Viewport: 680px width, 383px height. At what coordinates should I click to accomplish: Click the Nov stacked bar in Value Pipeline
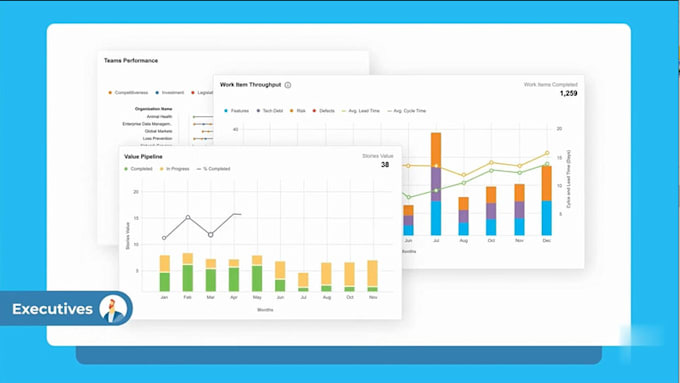click(x=373, y=276)
